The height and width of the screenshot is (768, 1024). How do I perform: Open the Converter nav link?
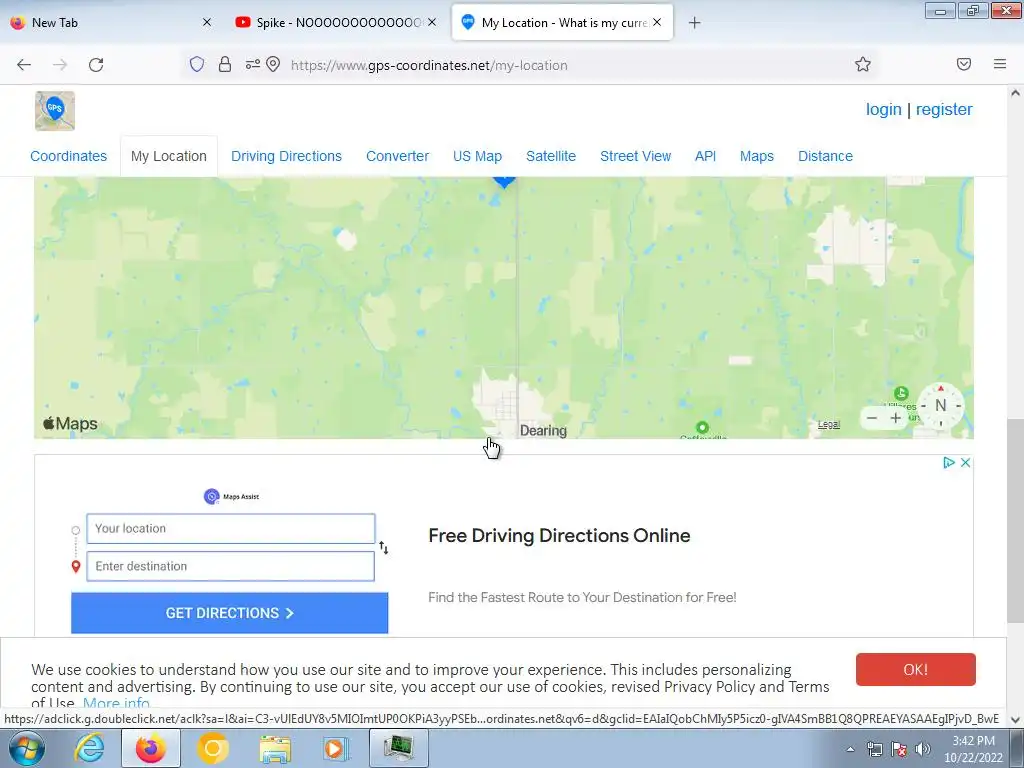click(397, 156)
